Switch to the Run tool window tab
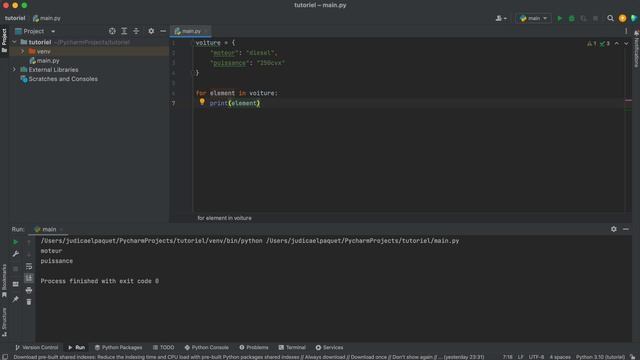640x360 pixels. (76, 347)
